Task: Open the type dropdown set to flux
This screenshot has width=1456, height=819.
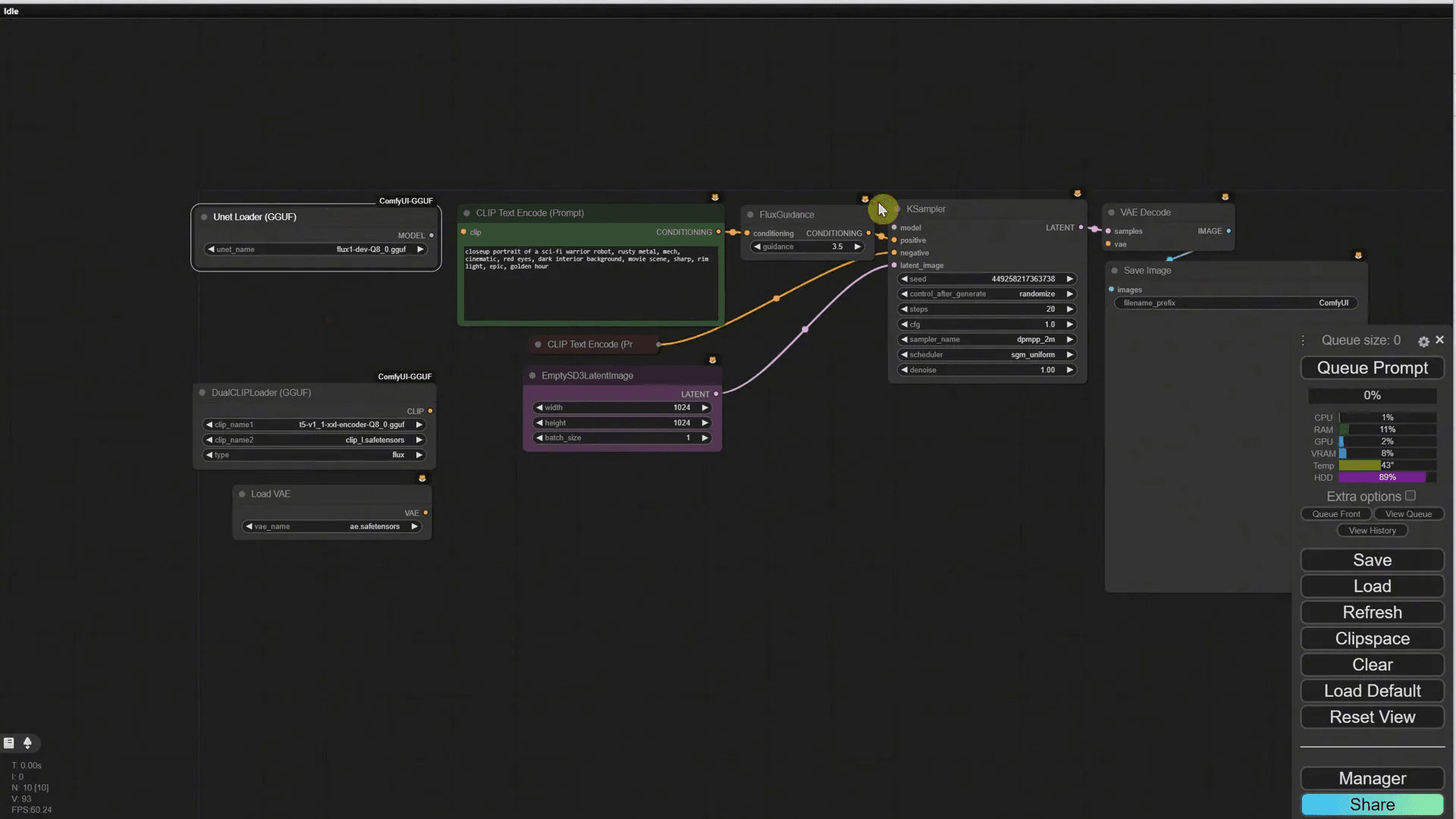Action: point(314,454)
